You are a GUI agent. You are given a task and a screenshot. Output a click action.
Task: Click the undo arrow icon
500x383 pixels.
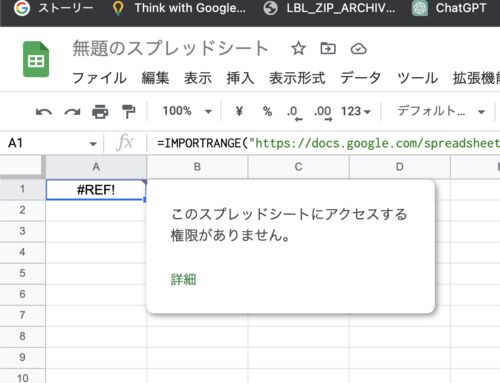(44, 112)
